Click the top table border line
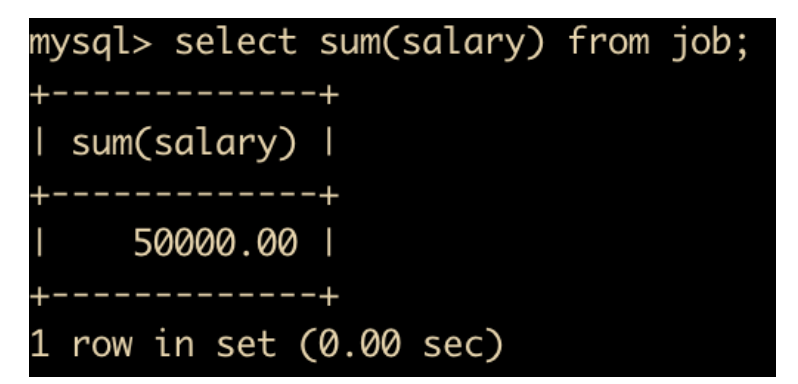This screenshot has width=798, height=384. pos(184,95)
